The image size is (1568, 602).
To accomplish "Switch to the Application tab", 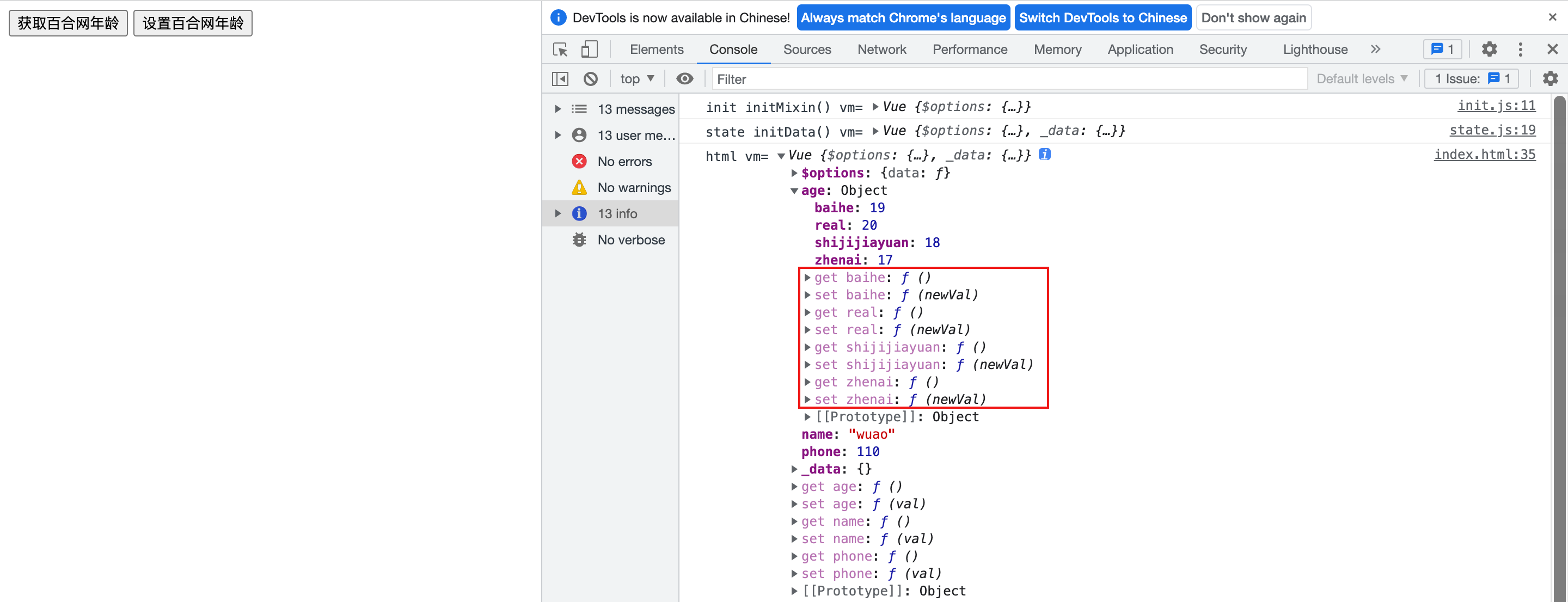I will [x=1140, y=50].
